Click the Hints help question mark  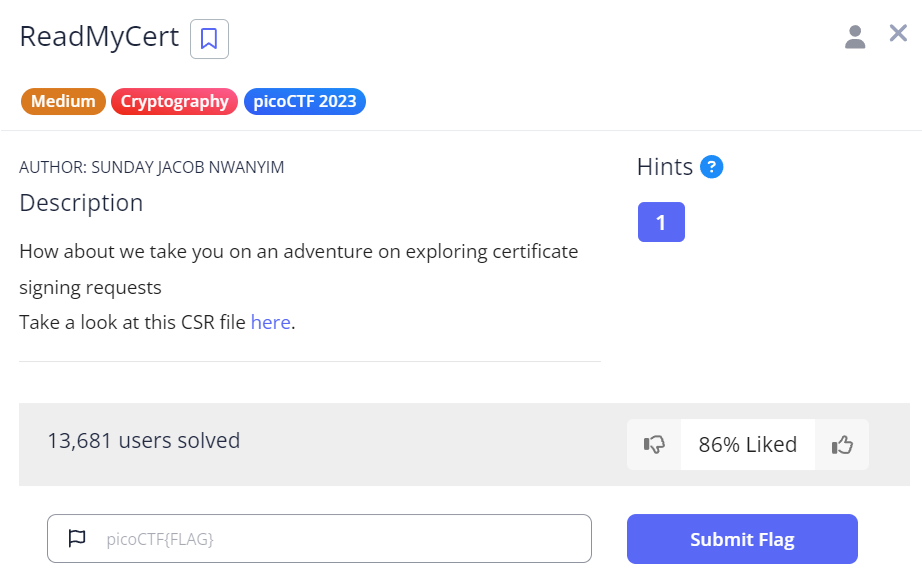pyautogui.click(x=711, y=167)
